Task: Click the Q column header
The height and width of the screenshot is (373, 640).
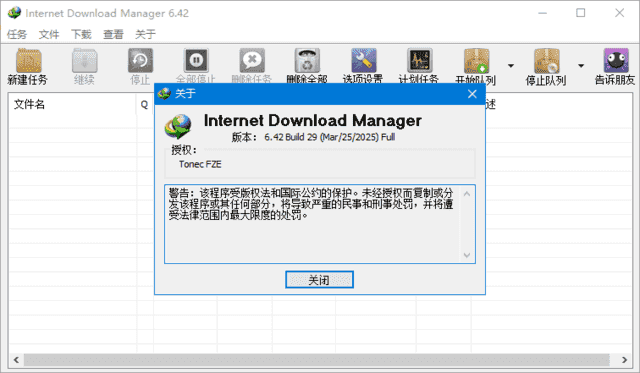Action: point(145,104)
